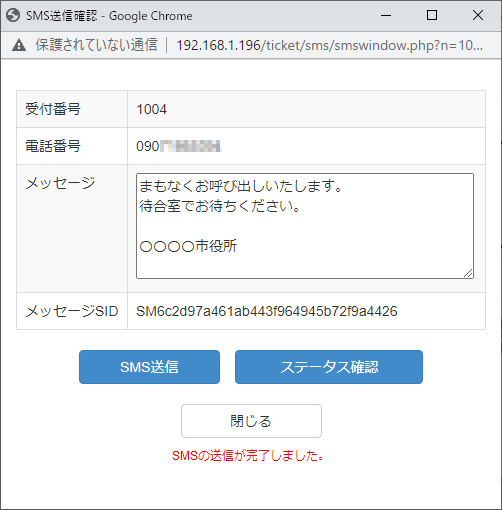Maximize the SMS送信確認 window
Screen dimensions: 502x510
[x=432, y=15]
